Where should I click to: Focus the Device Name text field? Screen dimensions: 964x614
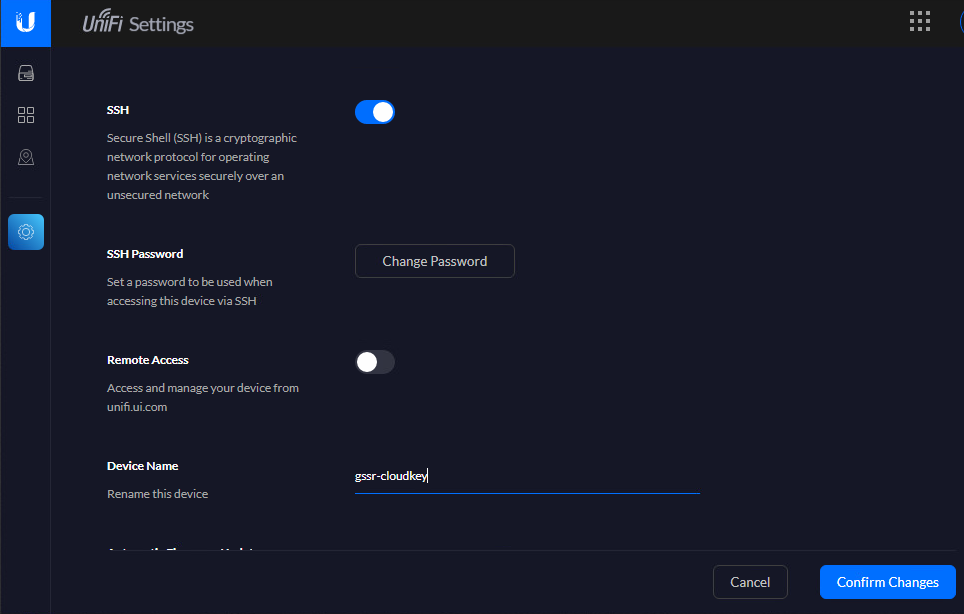coord(527,477)
